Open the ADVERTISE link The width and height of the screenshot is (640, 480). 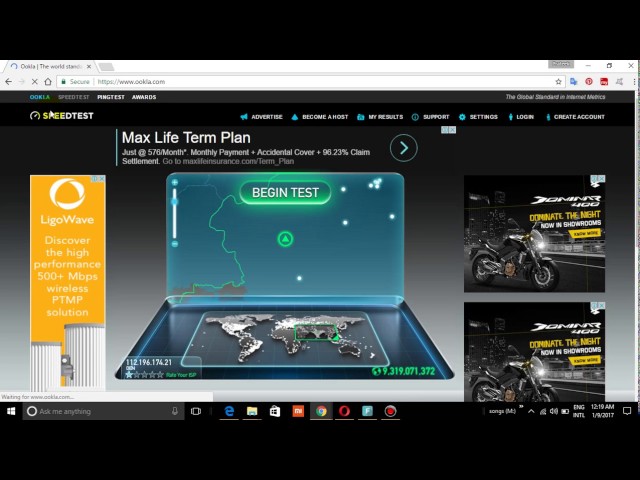(267, 117)
